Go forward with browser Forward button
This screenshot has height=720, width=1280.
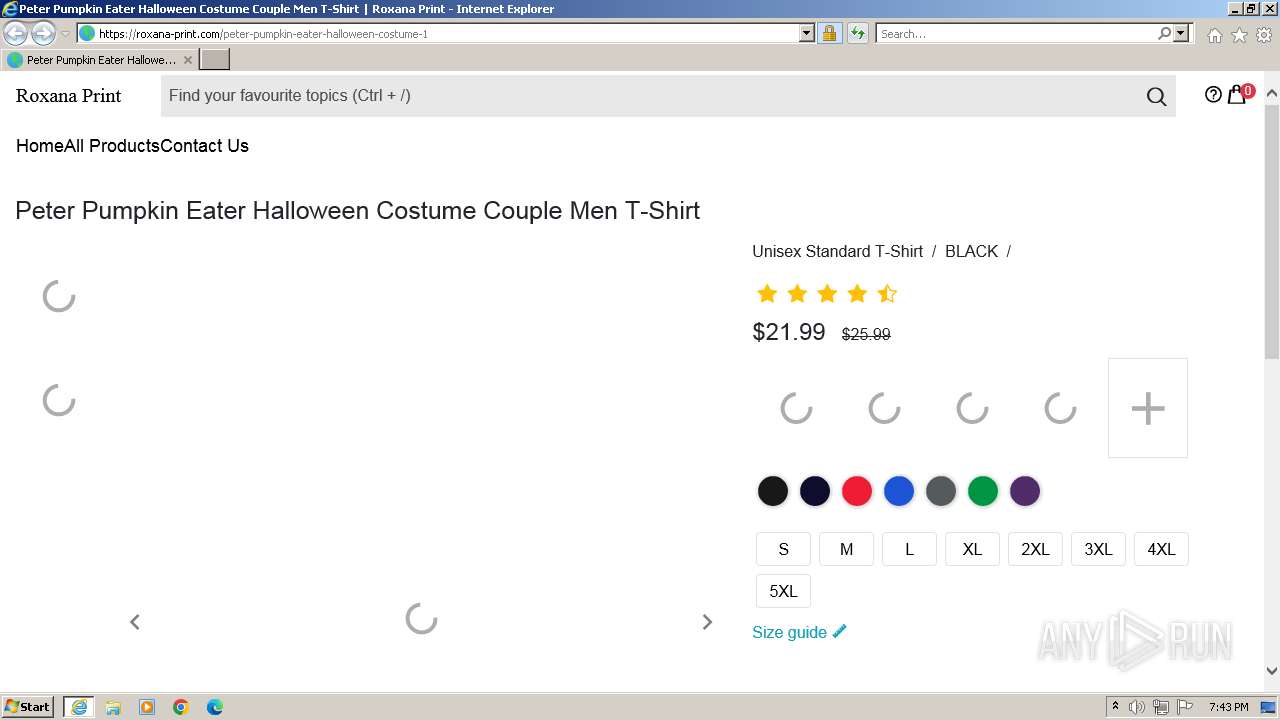[x=43, y=33]
